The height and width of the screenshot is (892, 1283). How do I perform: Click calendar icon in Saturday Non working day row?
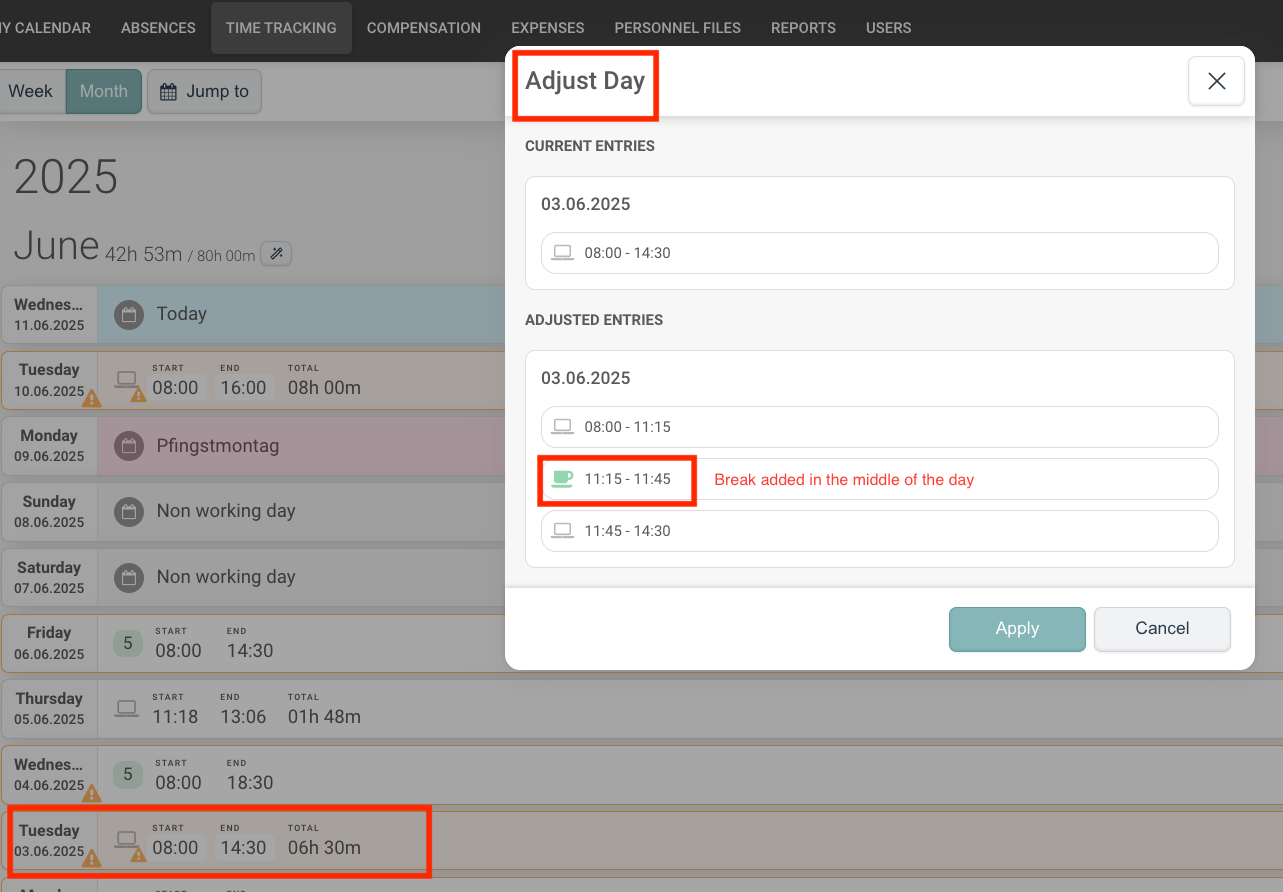coord(128,578)
